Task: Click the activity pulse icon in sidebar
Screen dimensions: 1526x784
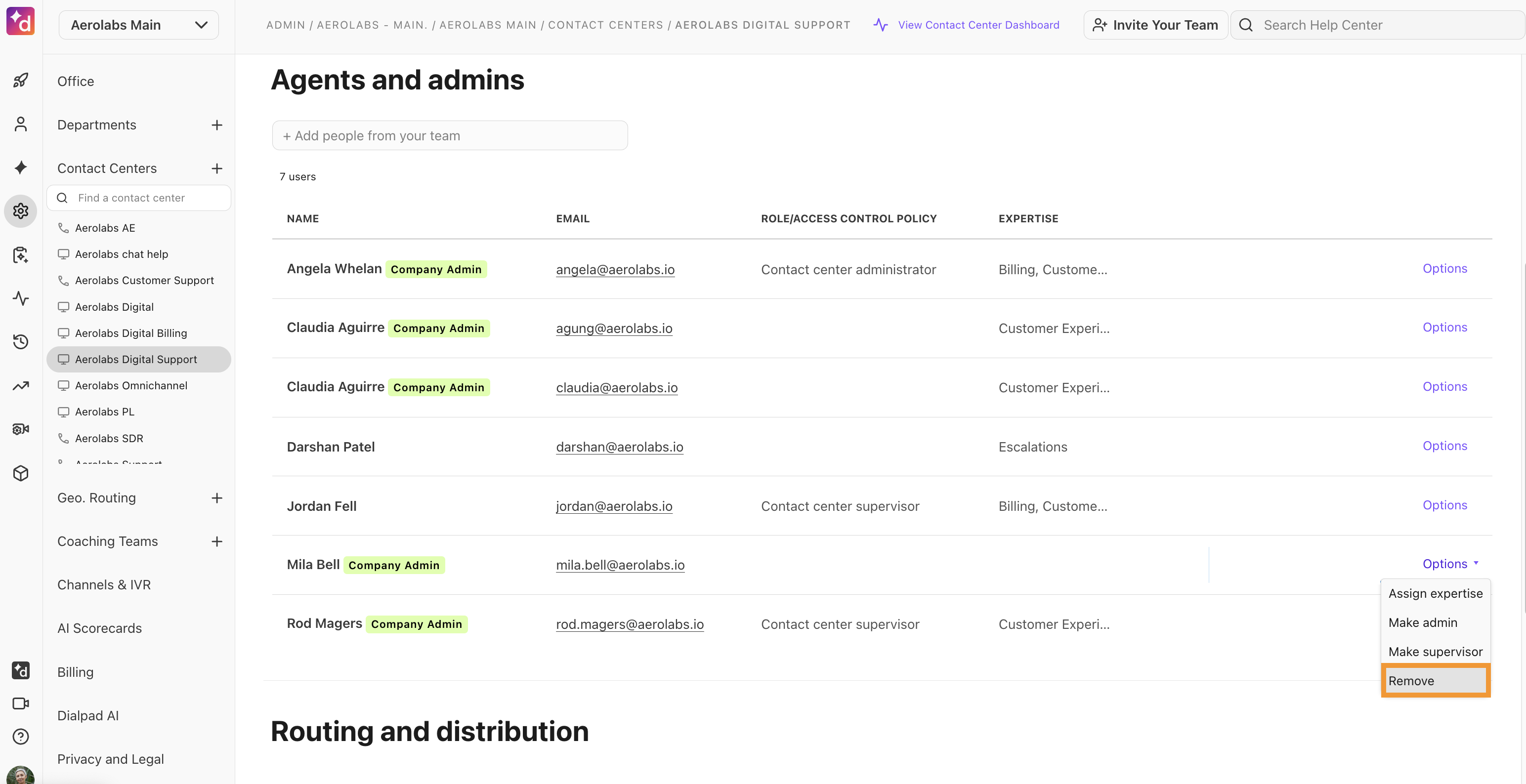Action: [x=21, y=298]
